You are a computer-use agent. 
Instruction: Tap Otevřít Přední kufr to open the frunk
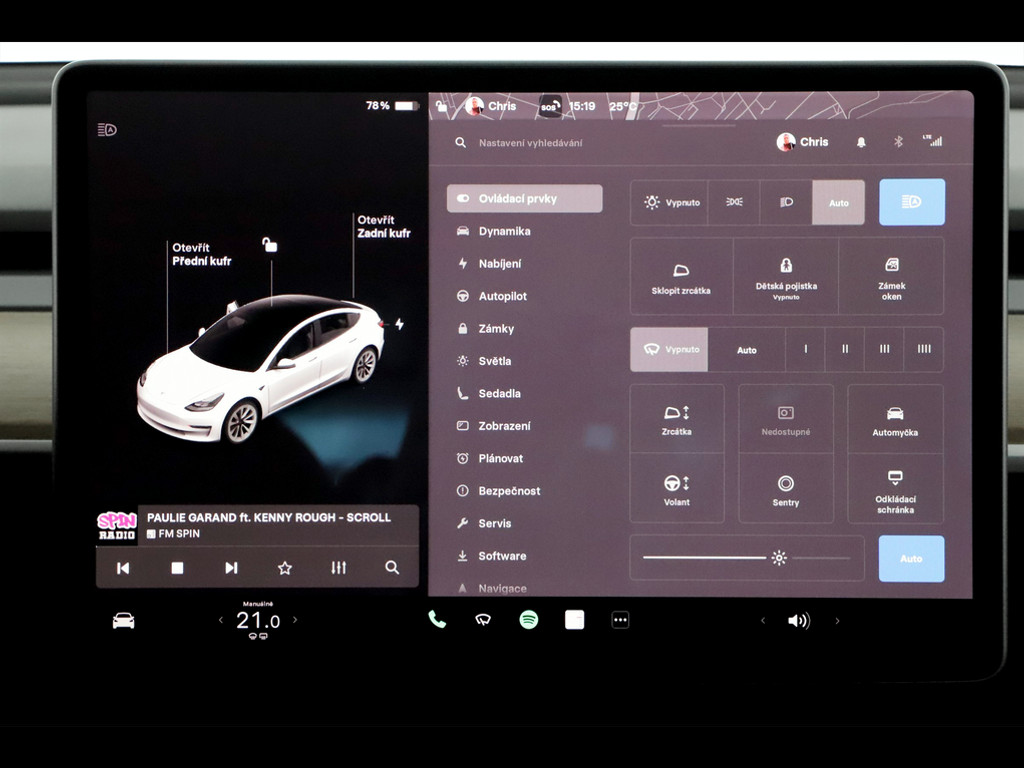(201, 254)
